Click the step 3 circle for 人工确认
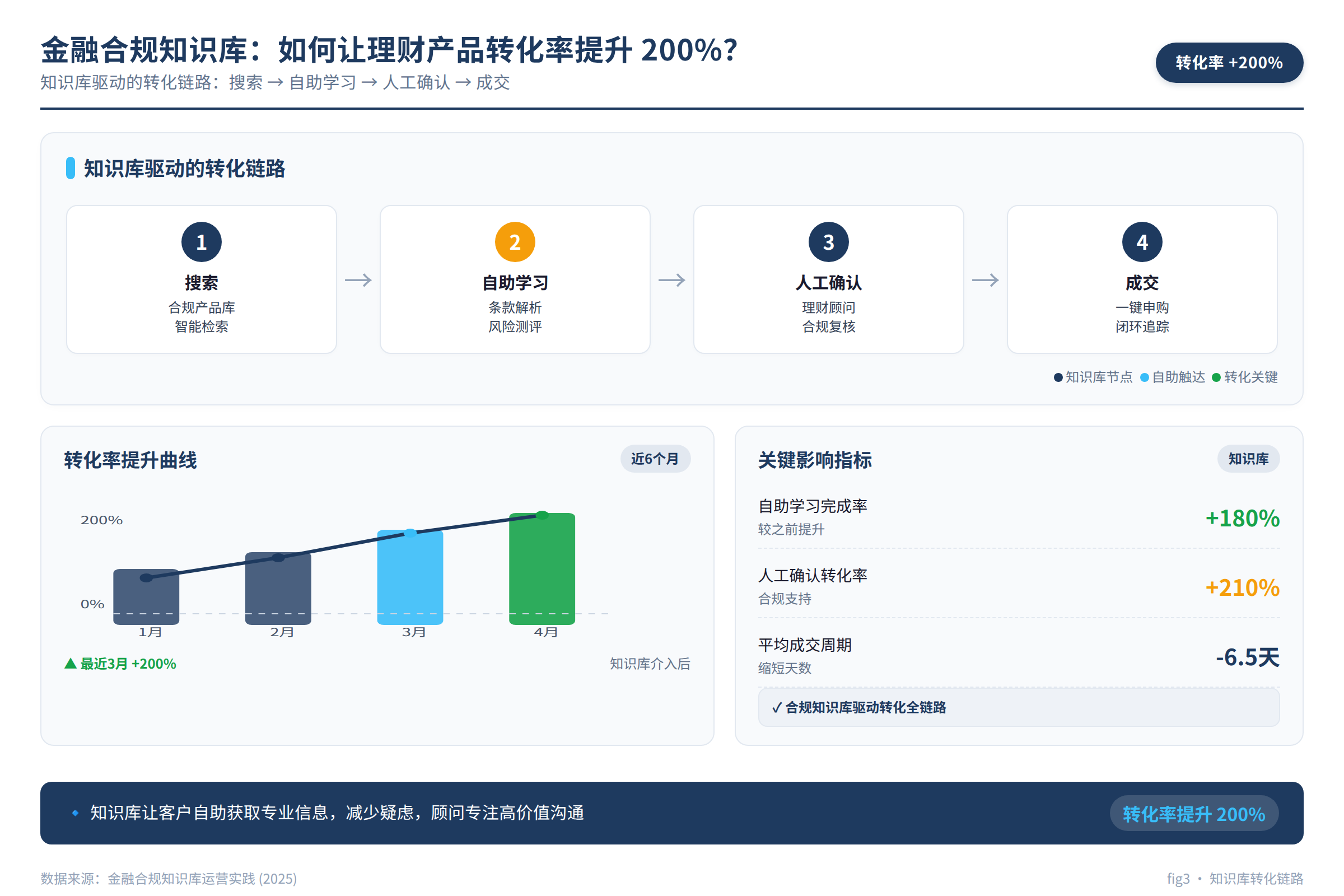The image size is (1344, 896). [x=829, y=242]
